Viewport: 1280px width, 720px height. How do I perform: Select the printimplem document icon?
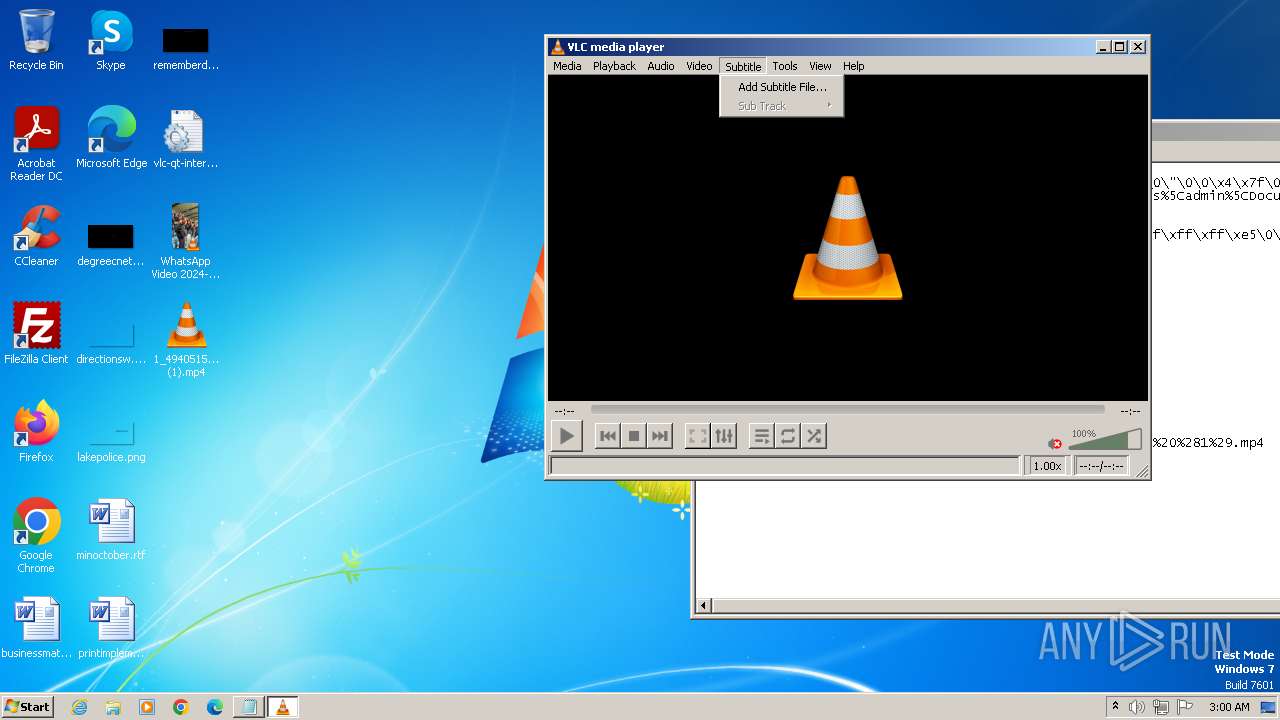click(111, 628)
